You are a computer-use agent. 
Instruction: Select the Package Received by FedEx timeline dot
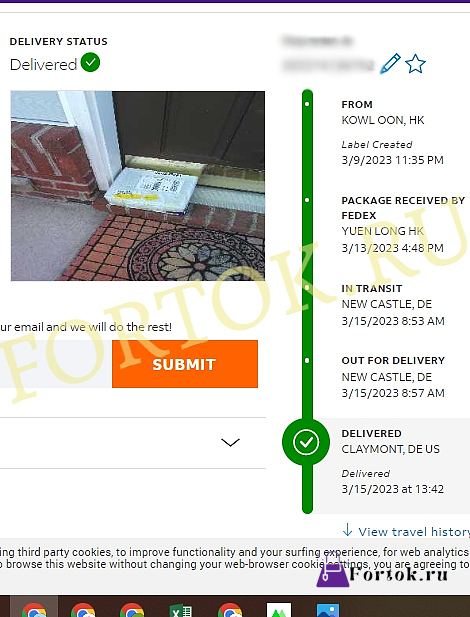[307, 200]
